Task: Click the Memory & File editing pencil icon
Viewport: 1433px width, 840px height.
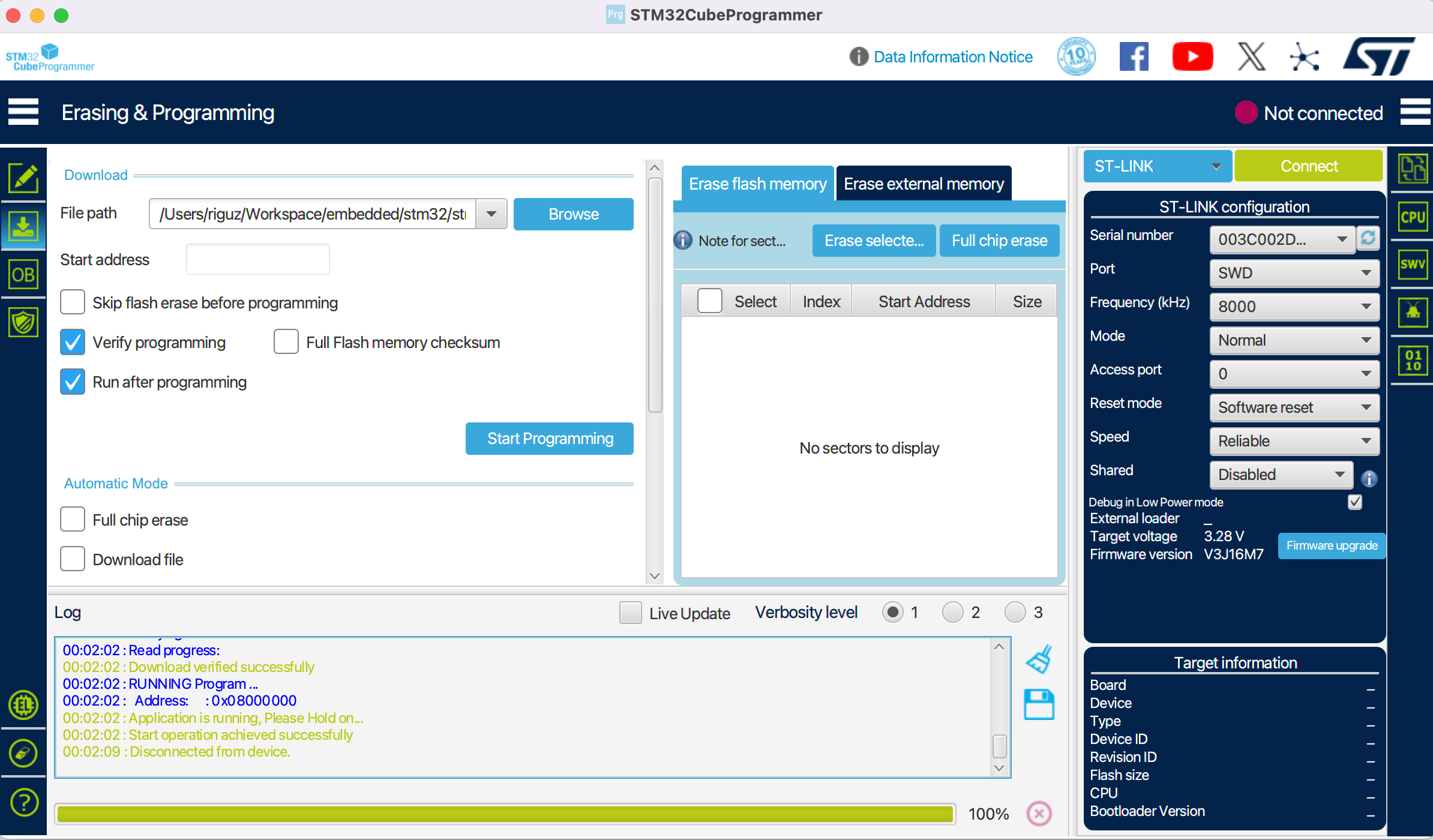Action: (x=23, y=178)
